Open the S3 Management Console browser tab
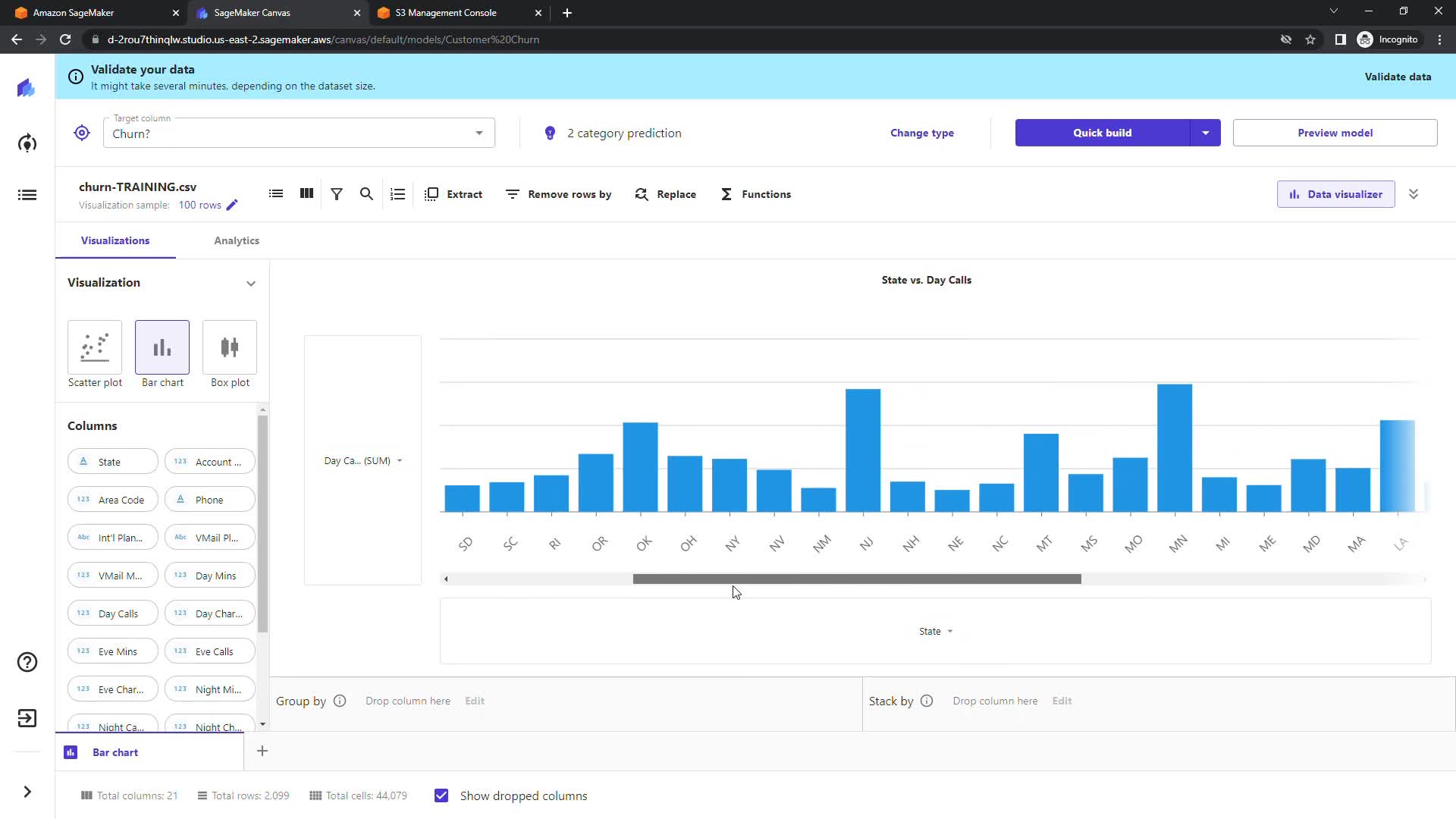Viewport: 1456px width, 819px height. (x=446, y=13)
